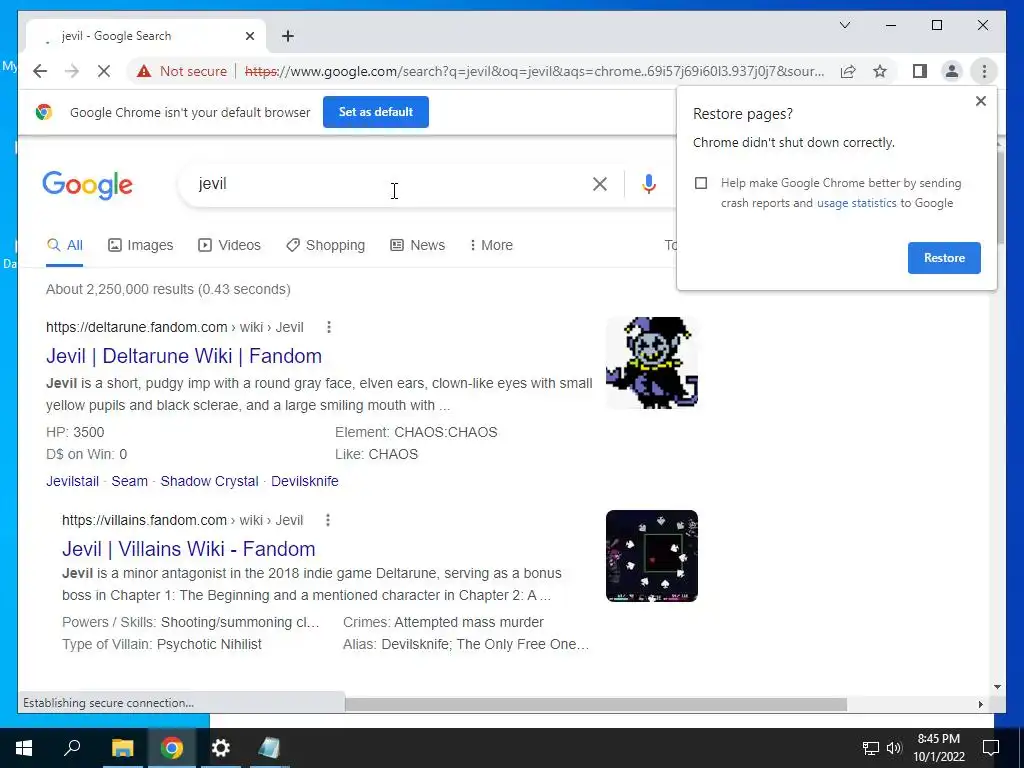Go back using the browser back arrow
1024x768 pixels.
click(40, 71)
